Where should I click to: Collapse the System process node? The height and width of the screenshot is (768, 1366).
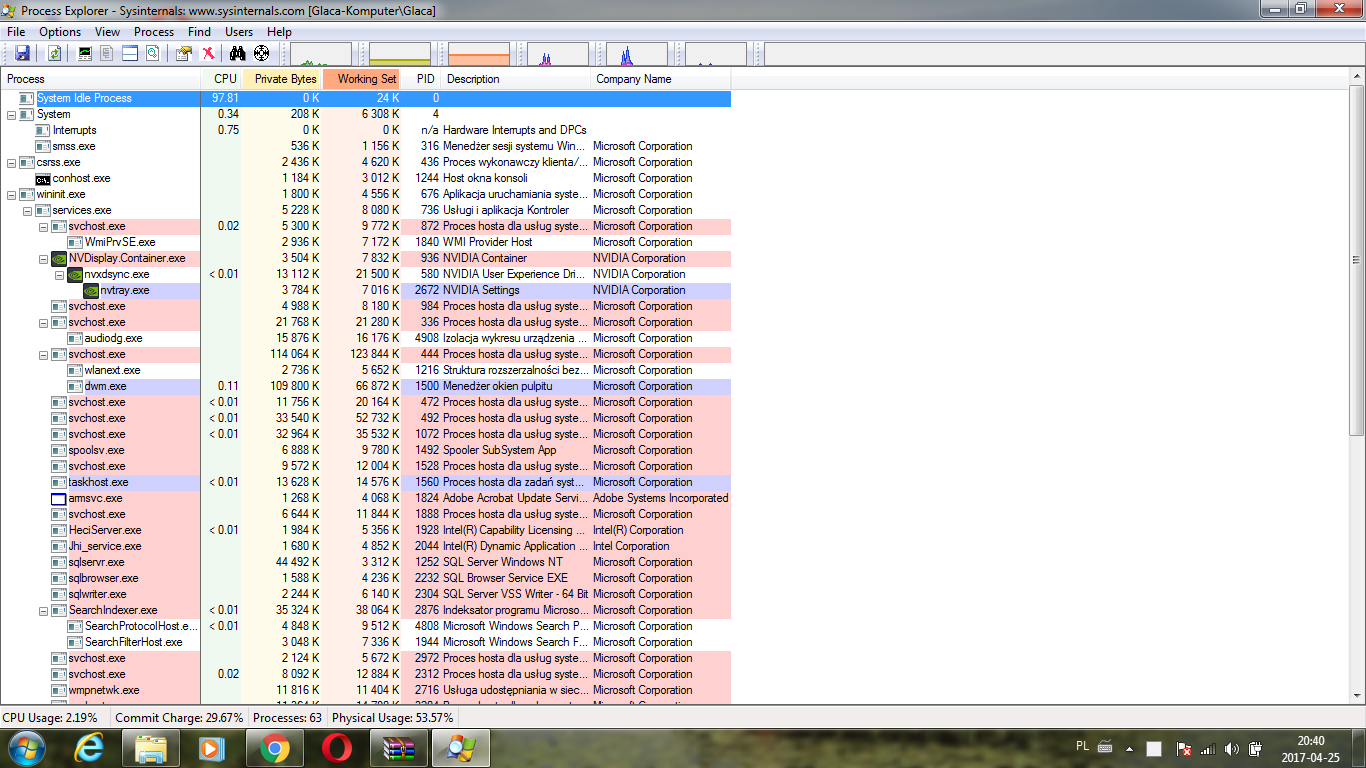pos(11,114)
